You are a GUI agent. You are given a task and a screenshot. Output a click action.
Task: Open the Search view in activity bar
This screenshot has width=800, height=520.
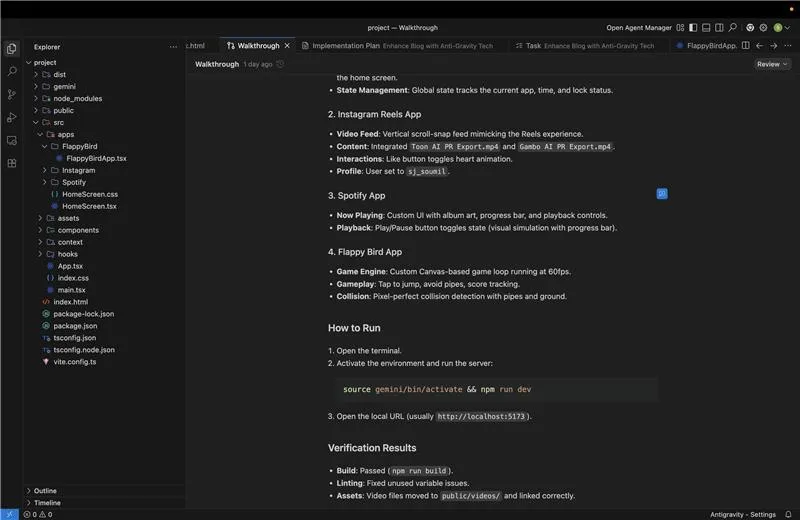12,71
